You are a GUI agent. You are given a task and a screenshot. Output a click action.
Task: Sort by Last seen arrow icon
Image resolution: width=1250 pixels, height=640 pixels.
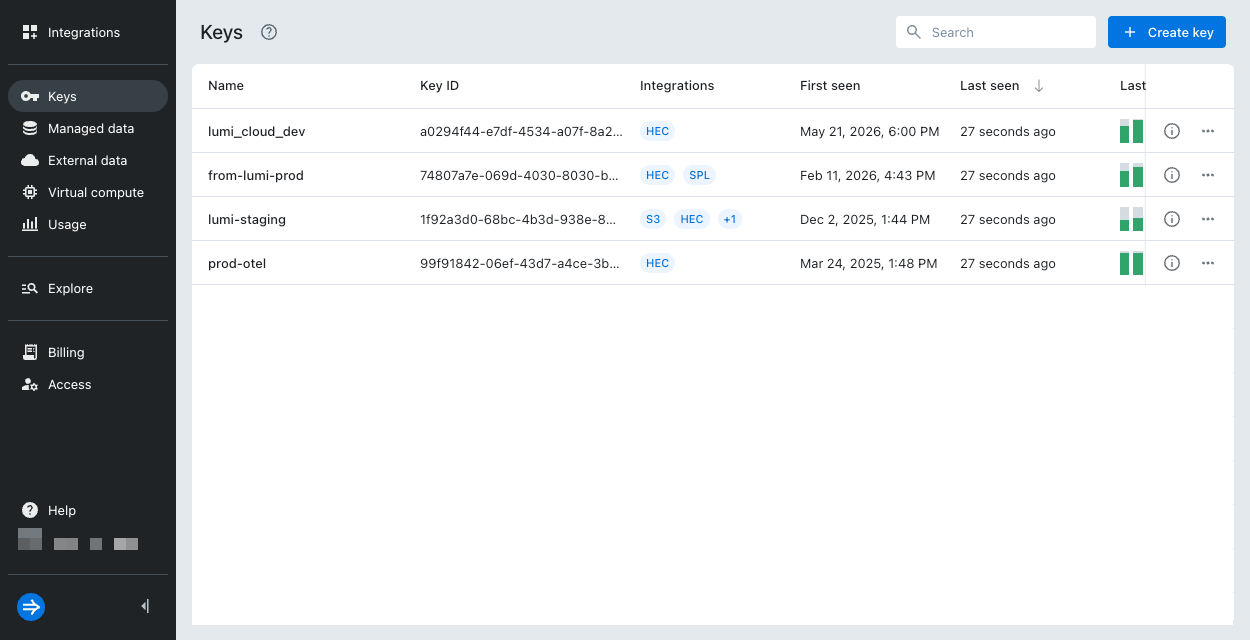tap(1039, 86)
